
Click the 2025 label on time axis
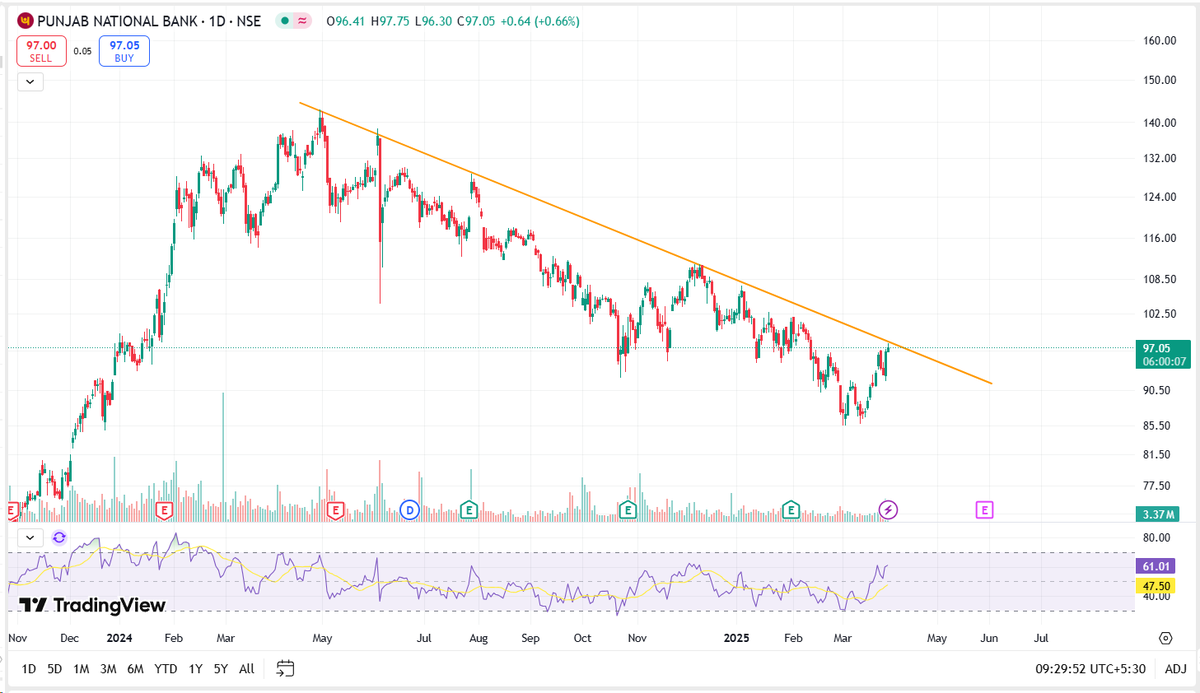736,637
